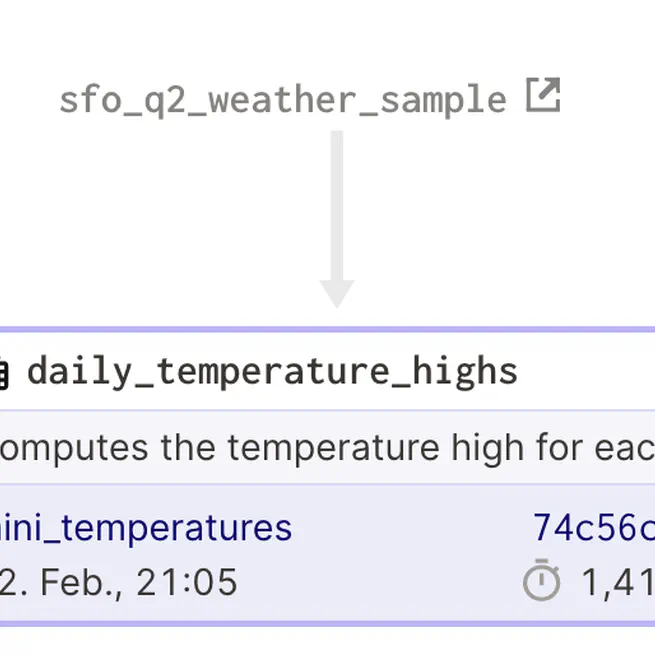Click the "1,41" duration value
655x655 pixels.
click(617, 581)
